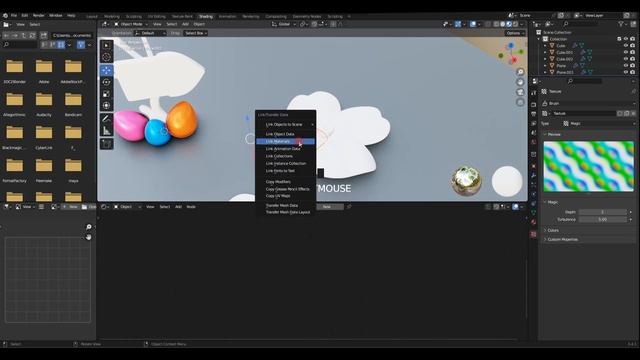
Task: Open the viewport Add menu
Action: pos(185,24)
